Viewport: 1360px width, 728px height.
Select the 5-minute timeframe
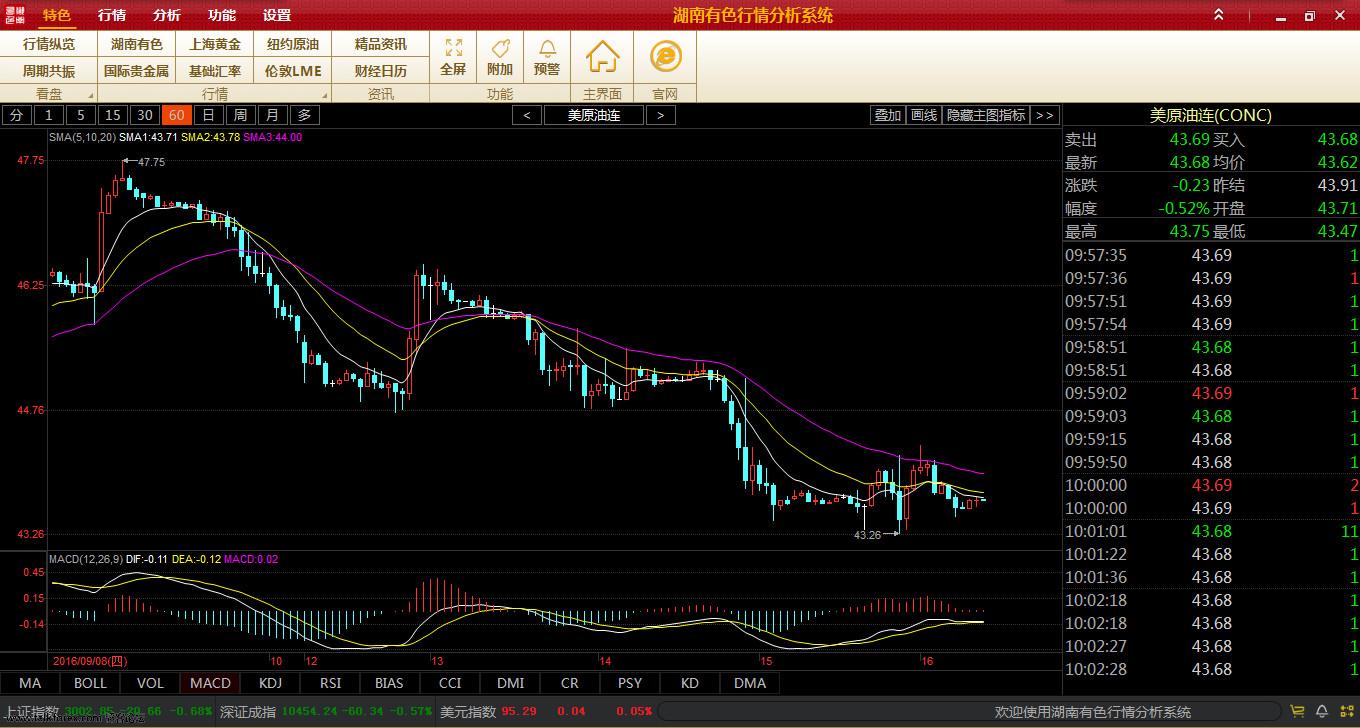point(81,115)
